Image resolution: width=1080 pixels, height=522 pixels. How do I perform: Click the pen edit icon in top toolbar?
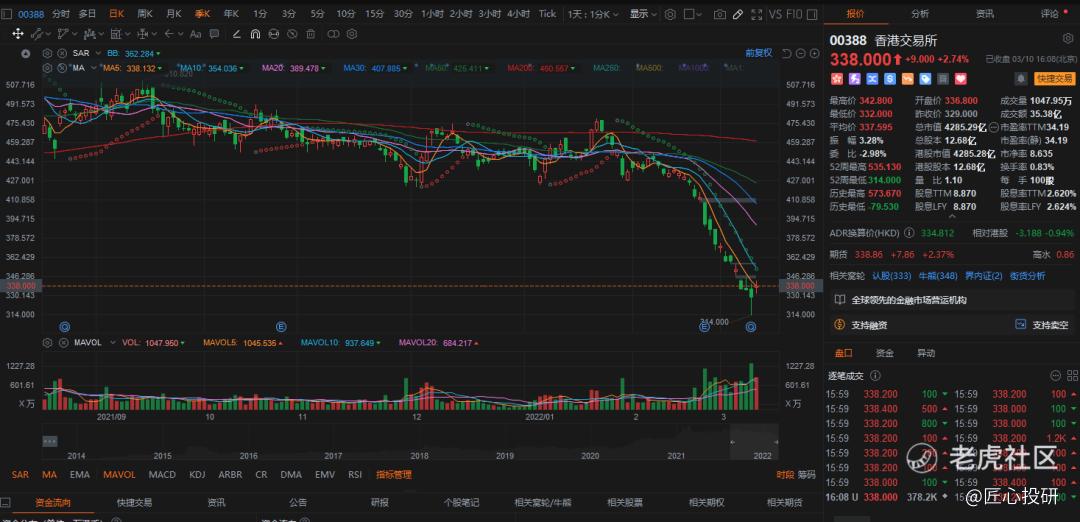pyautogui.click(x=738, y=14)
